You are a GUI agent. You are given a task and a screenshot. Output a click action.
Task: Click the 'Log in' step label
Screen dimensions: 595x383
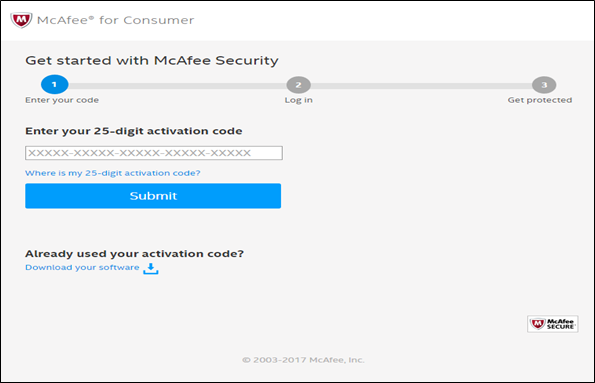[x=299, y=100]
